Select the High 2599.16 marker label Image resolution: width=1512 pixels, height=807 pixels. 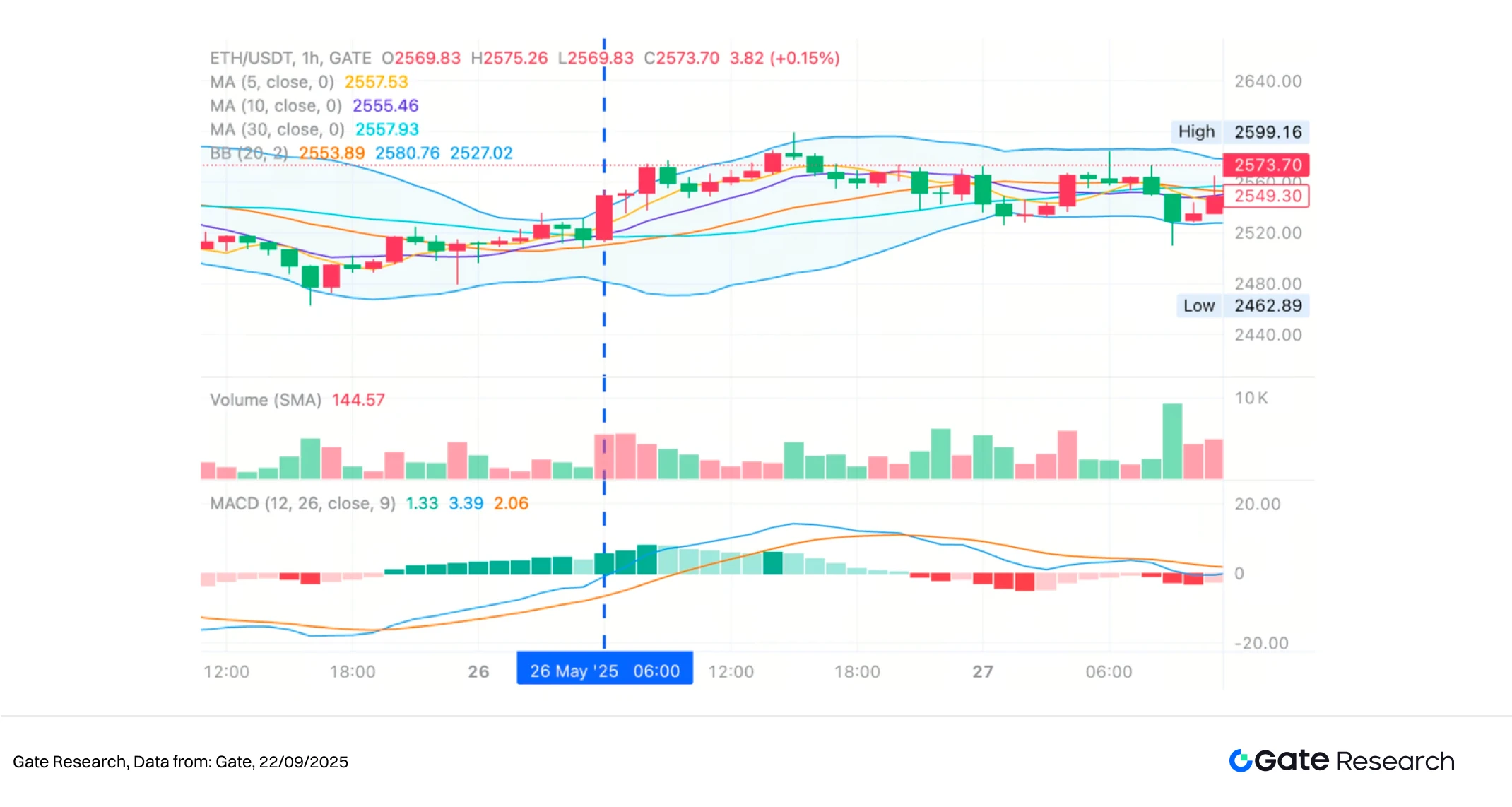[1240, 132]
